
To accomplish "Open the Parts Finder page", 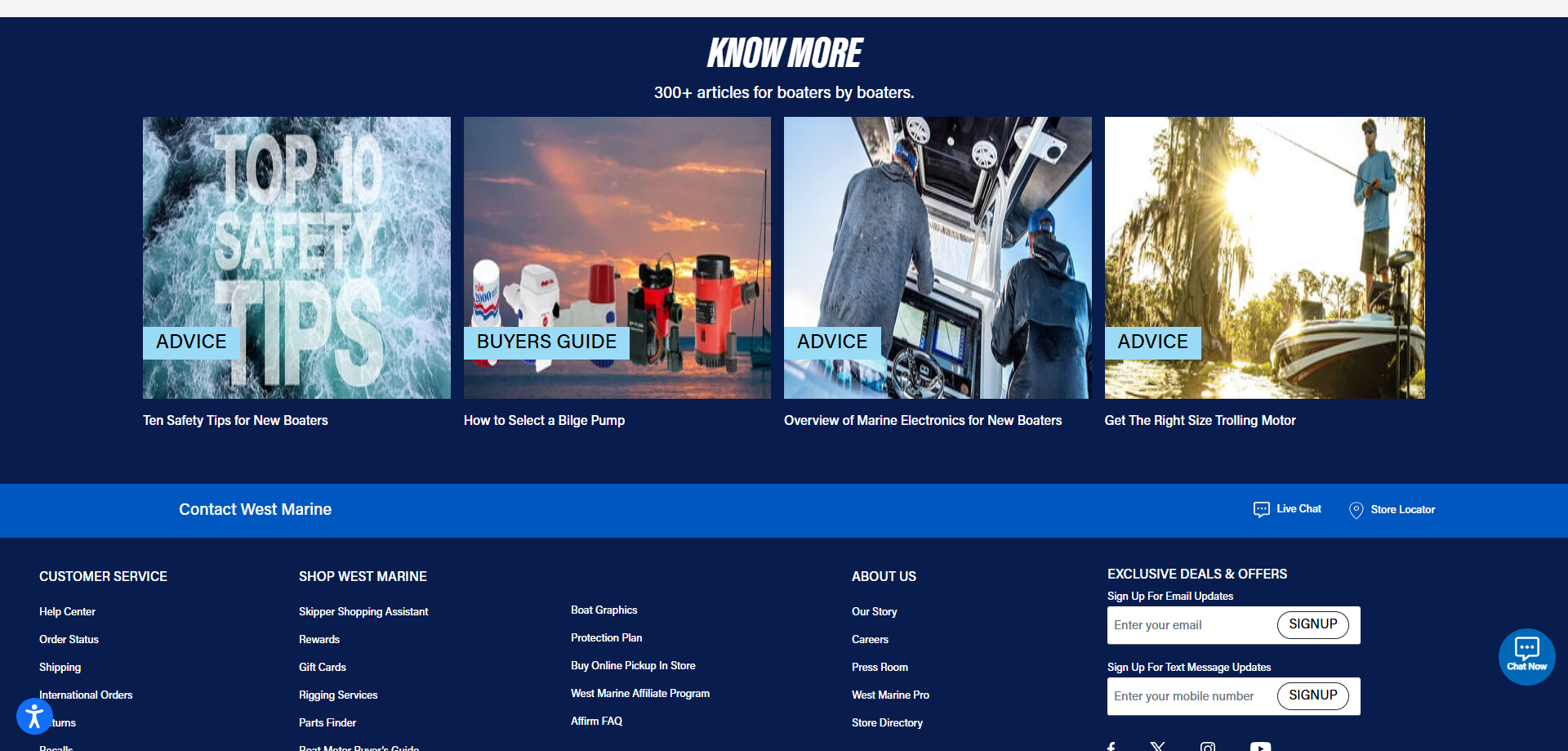I will (x=327, y=722).
